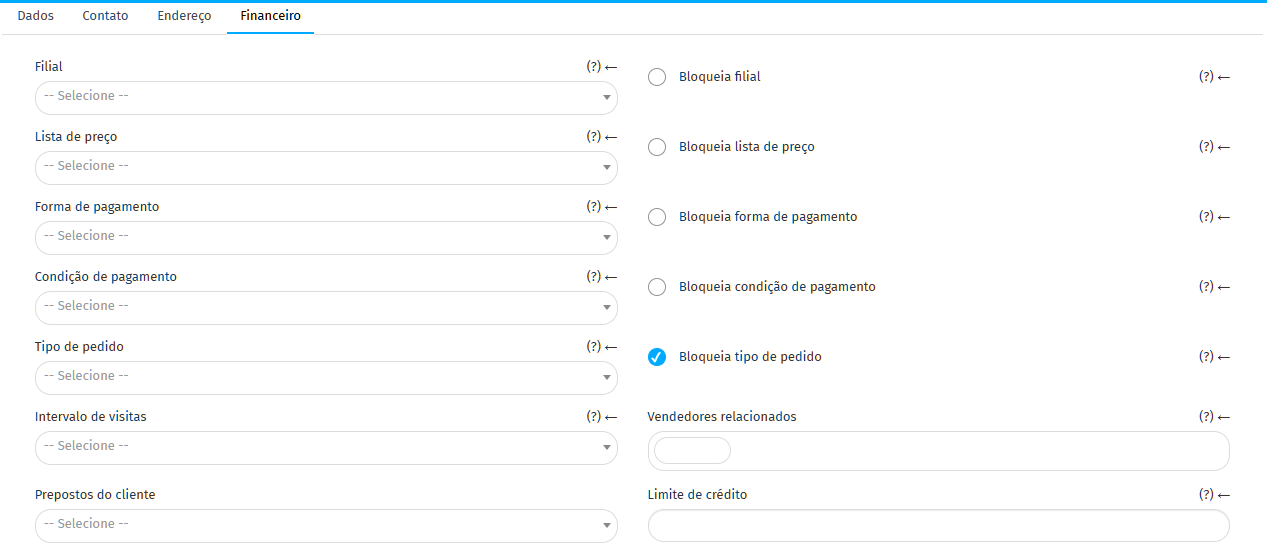1267x548 pixels.
Task: Click arrow icon beside Forma de pagamento help
Action: click(x=611, y=207)
